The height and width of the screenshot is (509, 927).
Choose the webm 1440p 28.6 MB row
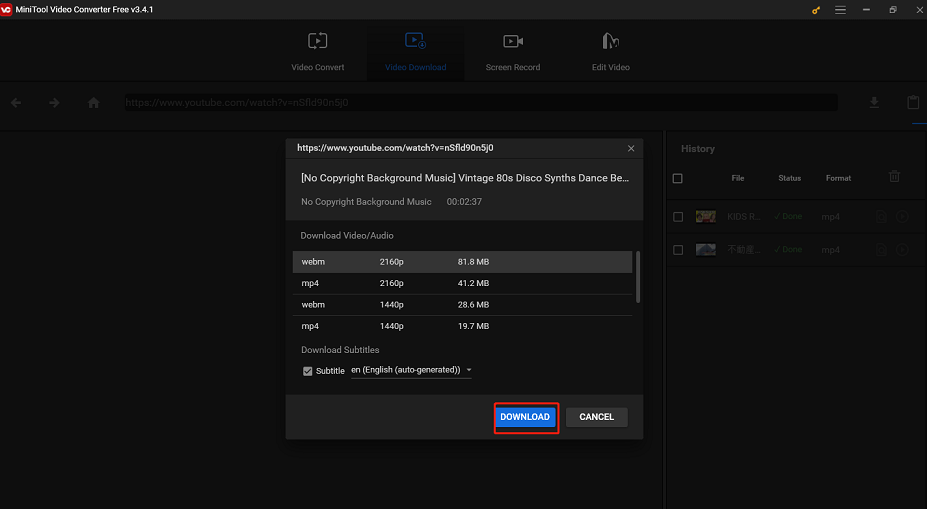(462, 304)
